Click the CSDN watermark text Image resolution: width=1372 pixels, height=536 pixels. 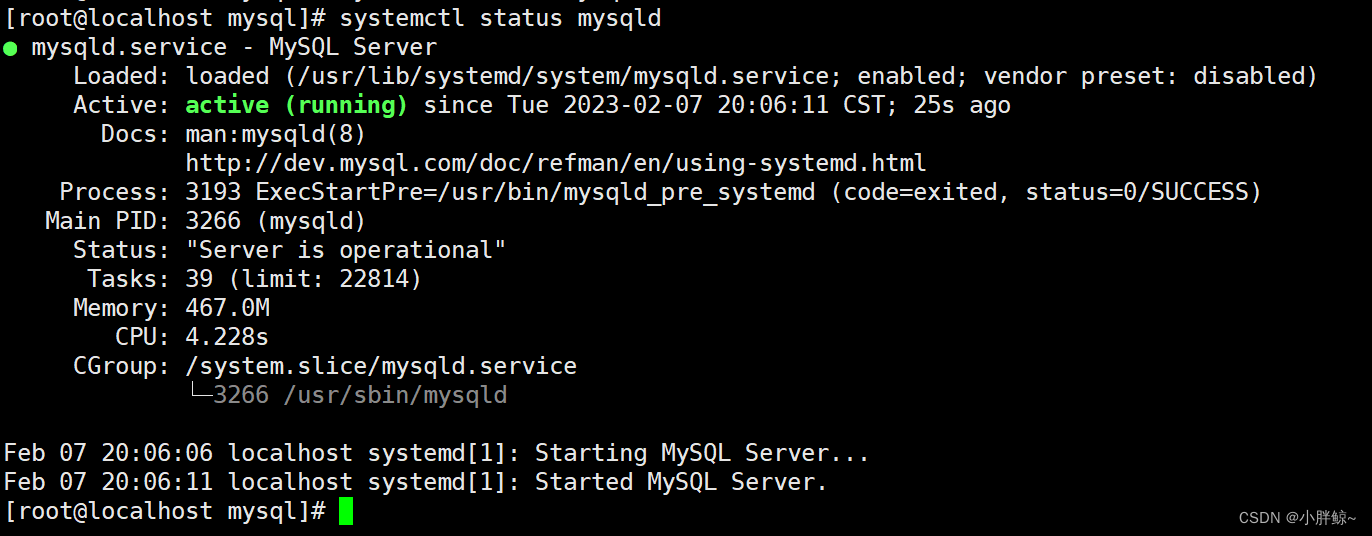tap(1297, 517)
